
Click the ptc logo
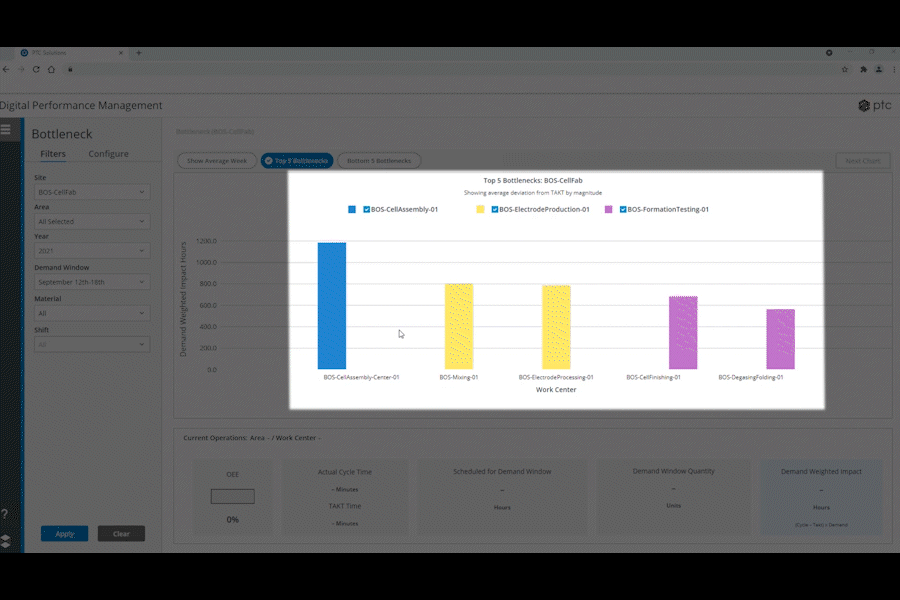[x=875, y=105]
